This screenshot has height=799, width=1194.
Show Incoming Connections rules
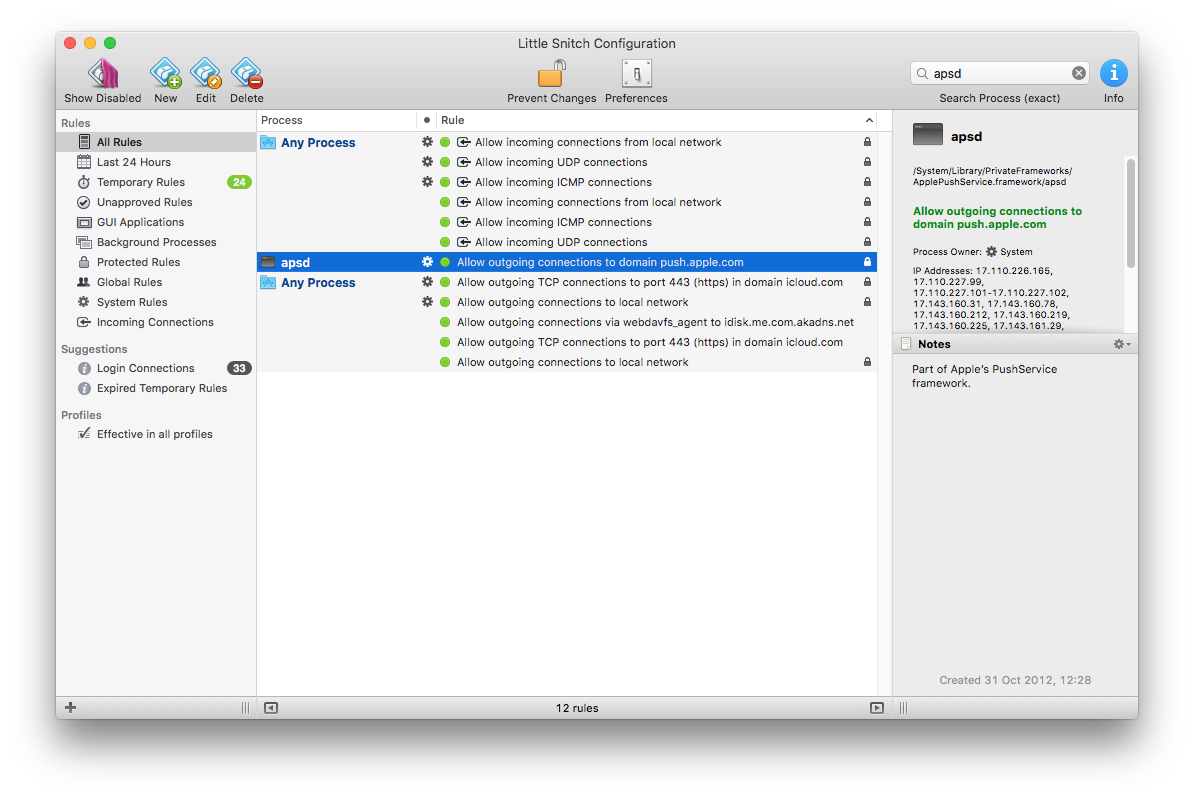tap(156, 321)
